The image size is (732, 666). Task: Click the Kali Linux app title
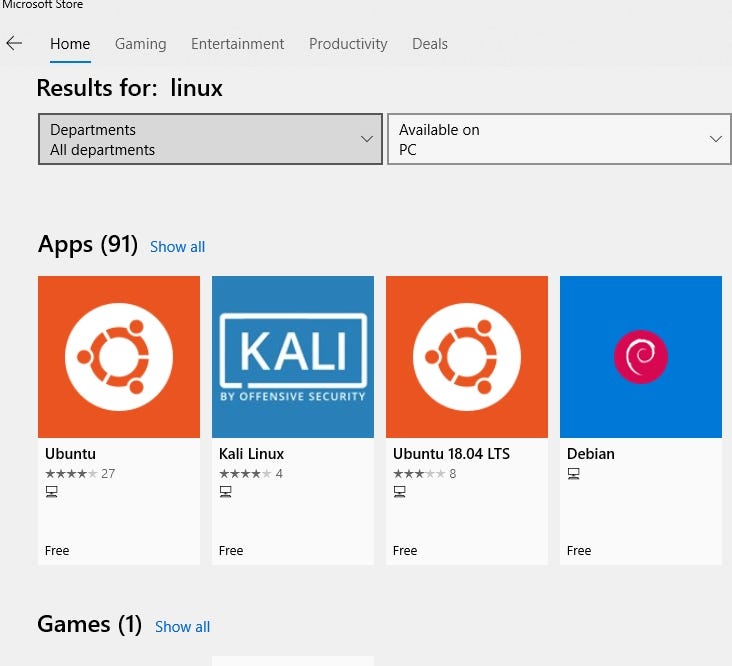[251, 454]
